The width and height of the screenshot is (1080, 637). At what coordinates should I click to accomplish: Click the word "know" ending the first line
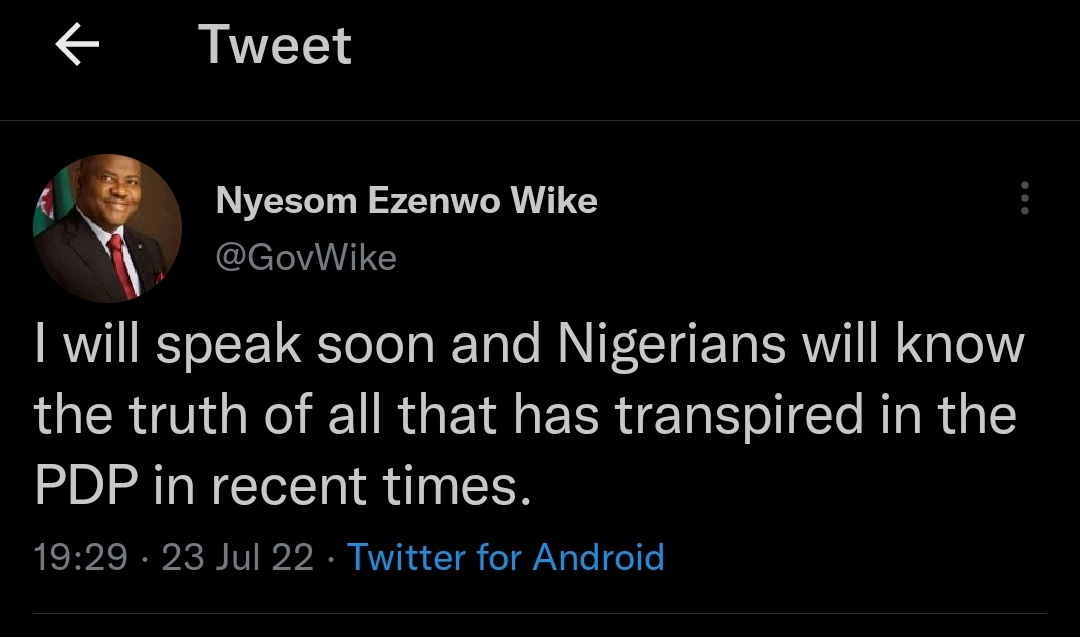[x=960, y=345]
